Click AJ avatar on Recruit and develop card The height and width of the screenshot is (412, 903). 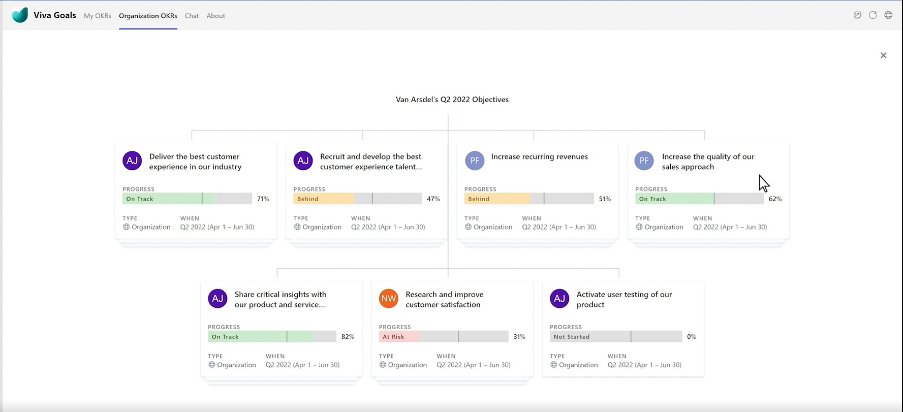(x=303, y=160)
